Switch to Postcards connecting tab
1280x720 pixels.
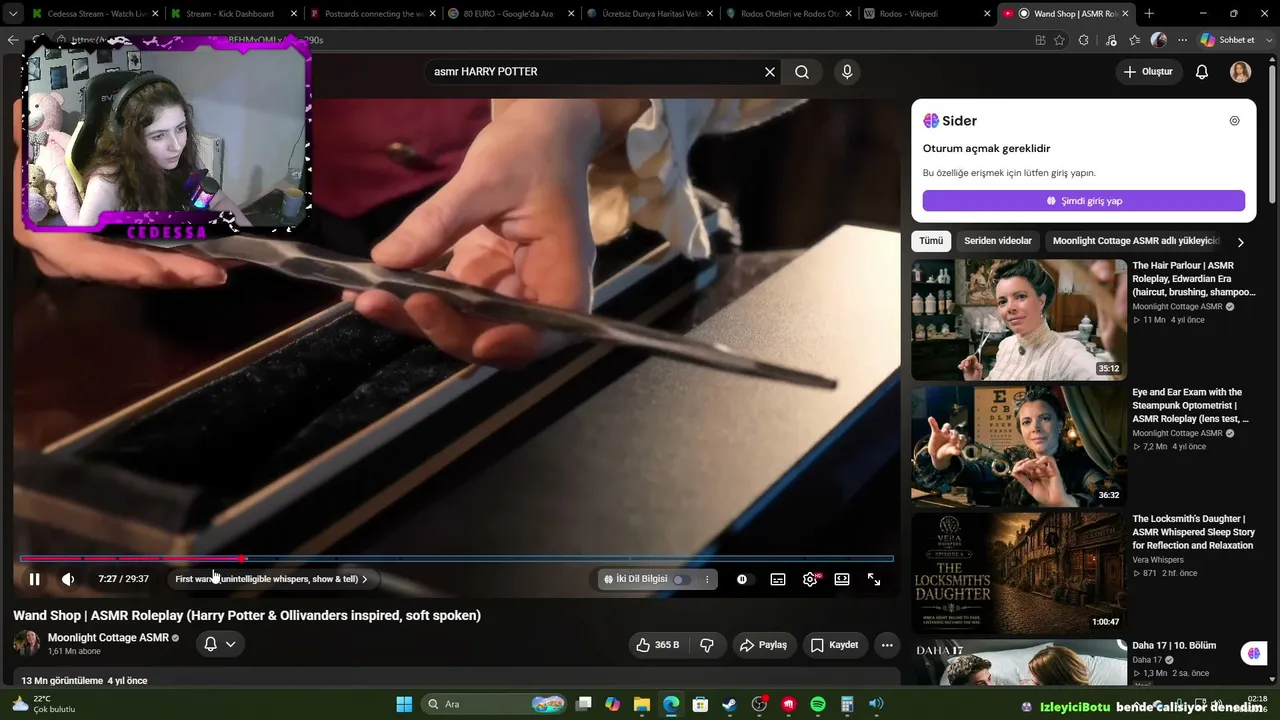[371, 14]
